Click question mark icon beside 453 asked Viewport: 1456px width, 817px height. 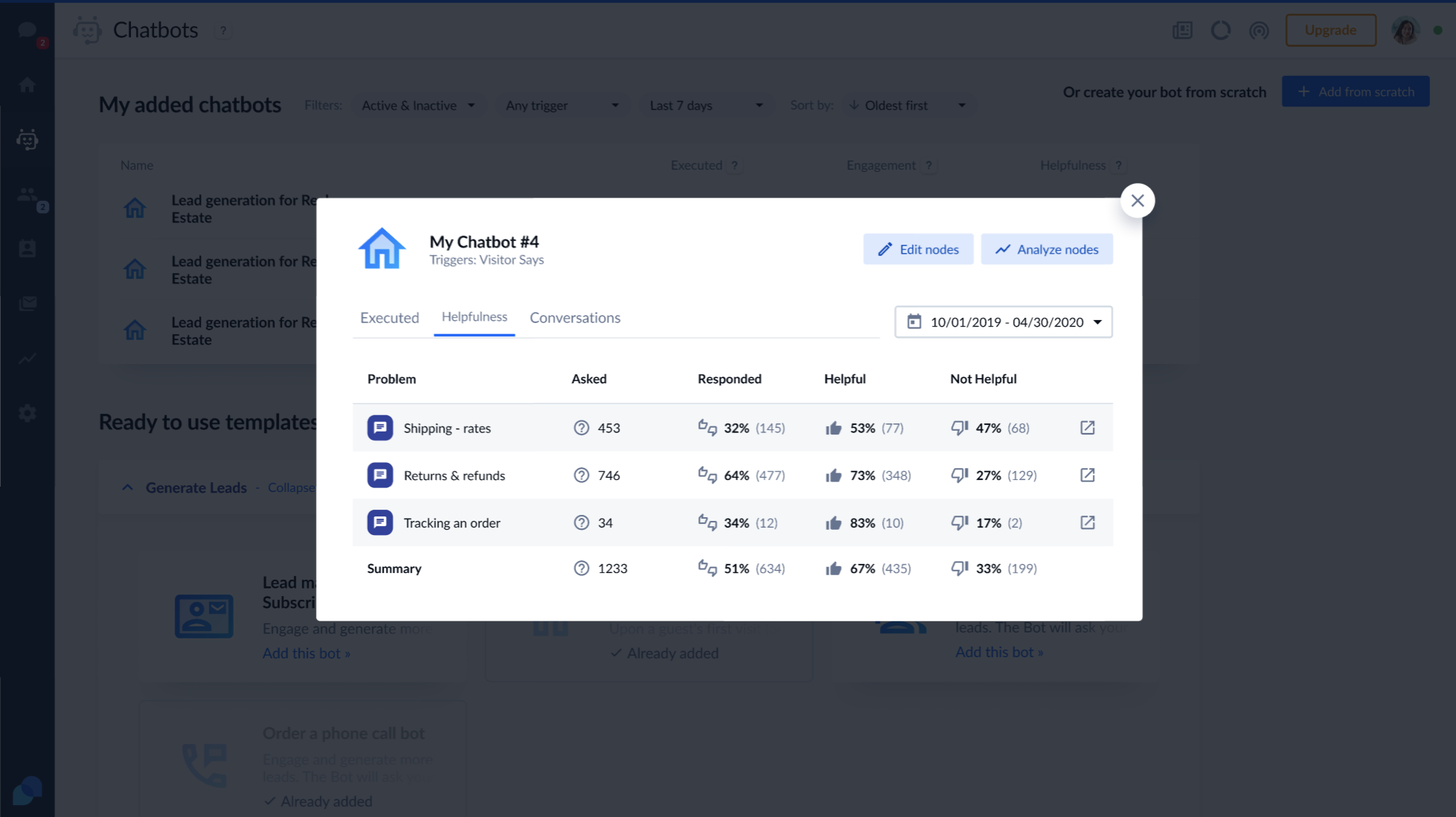point(581,428)
